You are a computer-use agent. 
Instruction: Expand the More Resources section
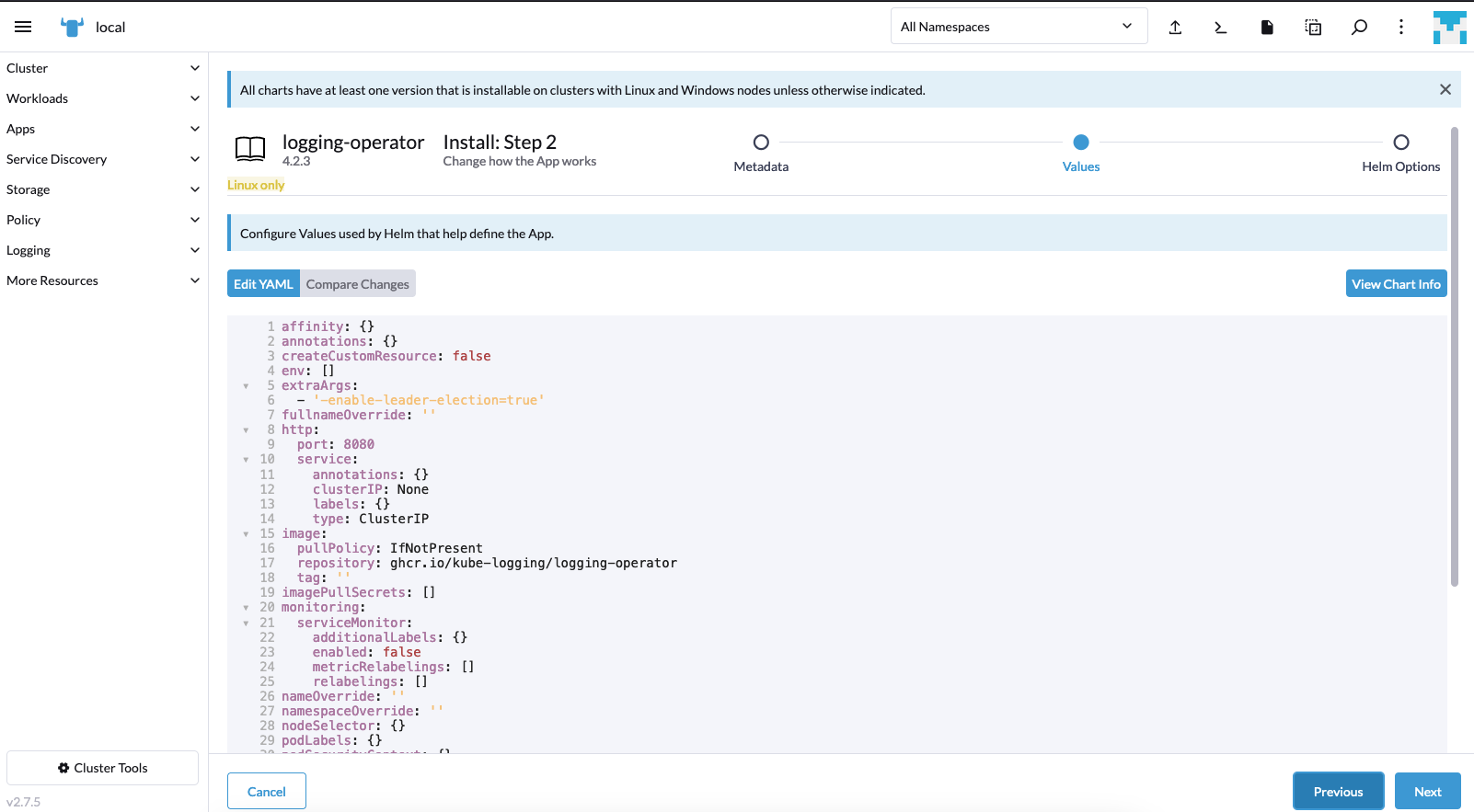pyautogui.click(x=103, y=280)
